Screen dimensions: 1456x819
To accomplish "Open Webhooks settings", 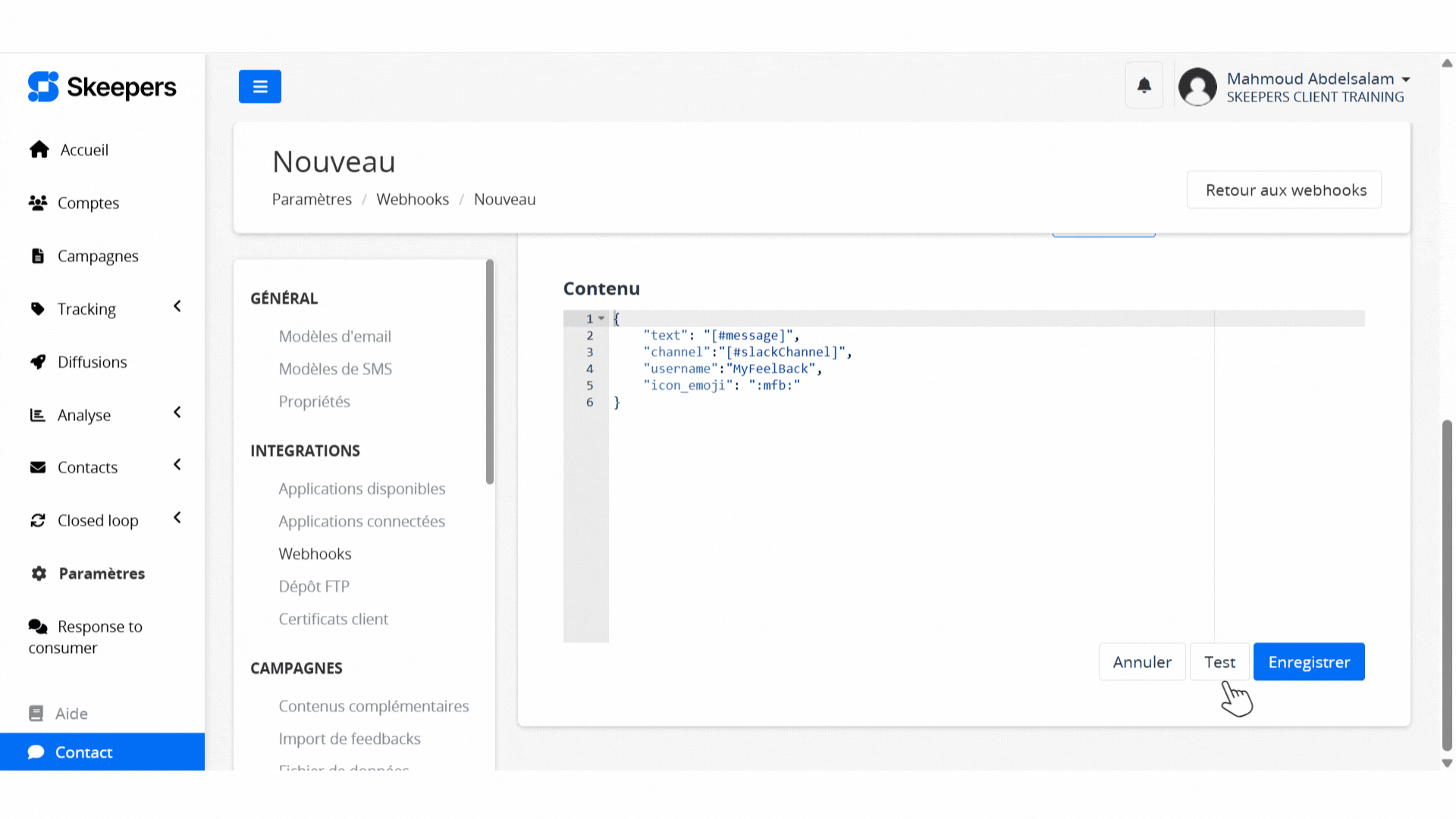I will pos(315,554).
